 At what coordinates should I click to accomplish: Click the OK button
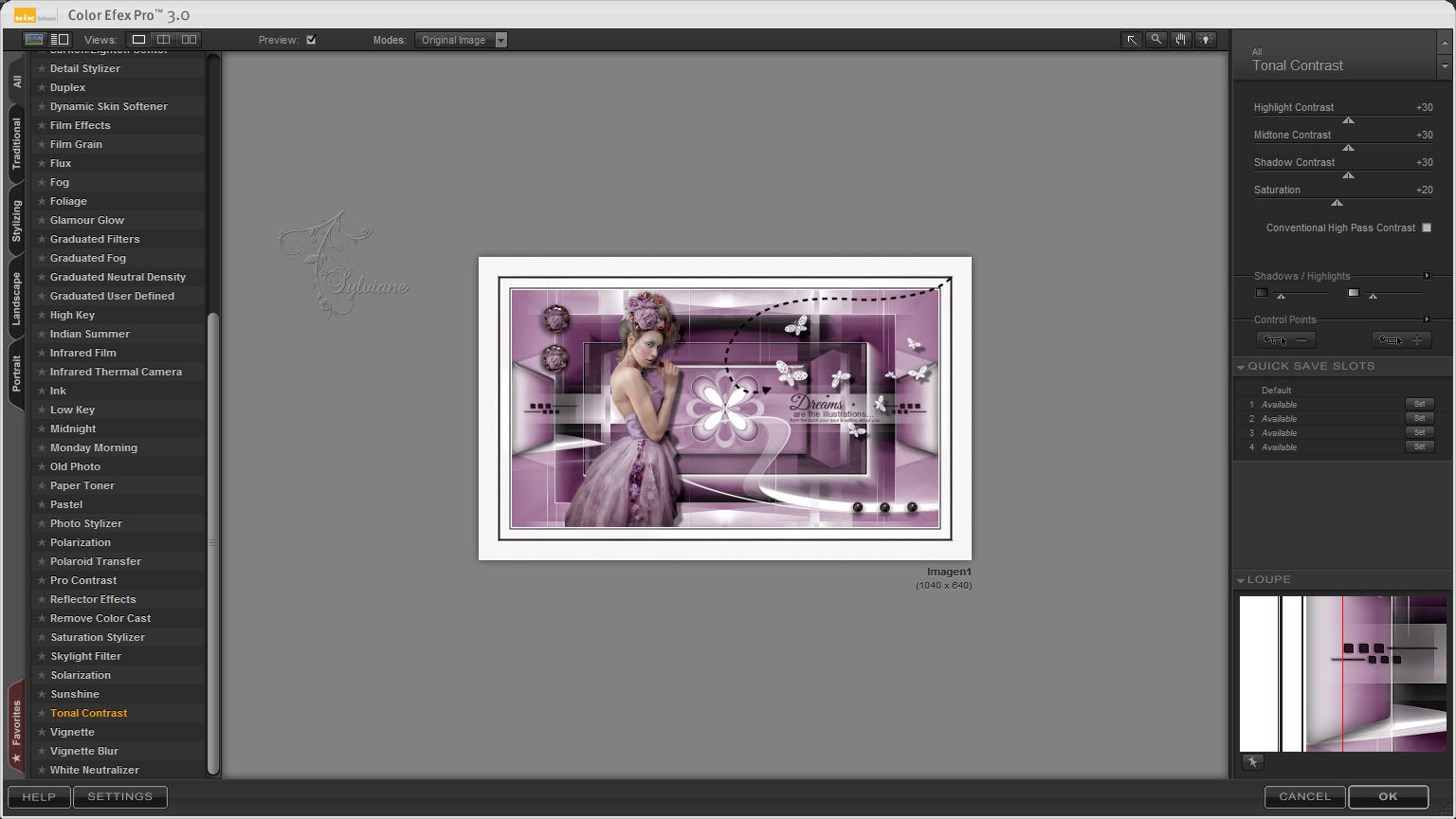tap(1388, 797)
